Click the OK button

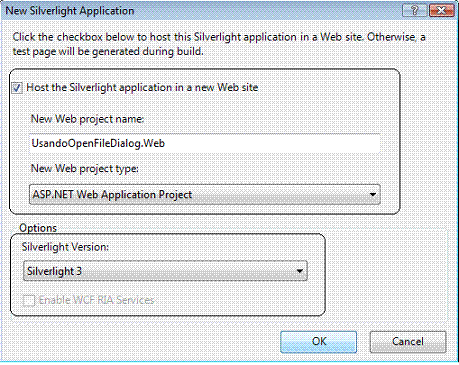(x=319, y=342)
